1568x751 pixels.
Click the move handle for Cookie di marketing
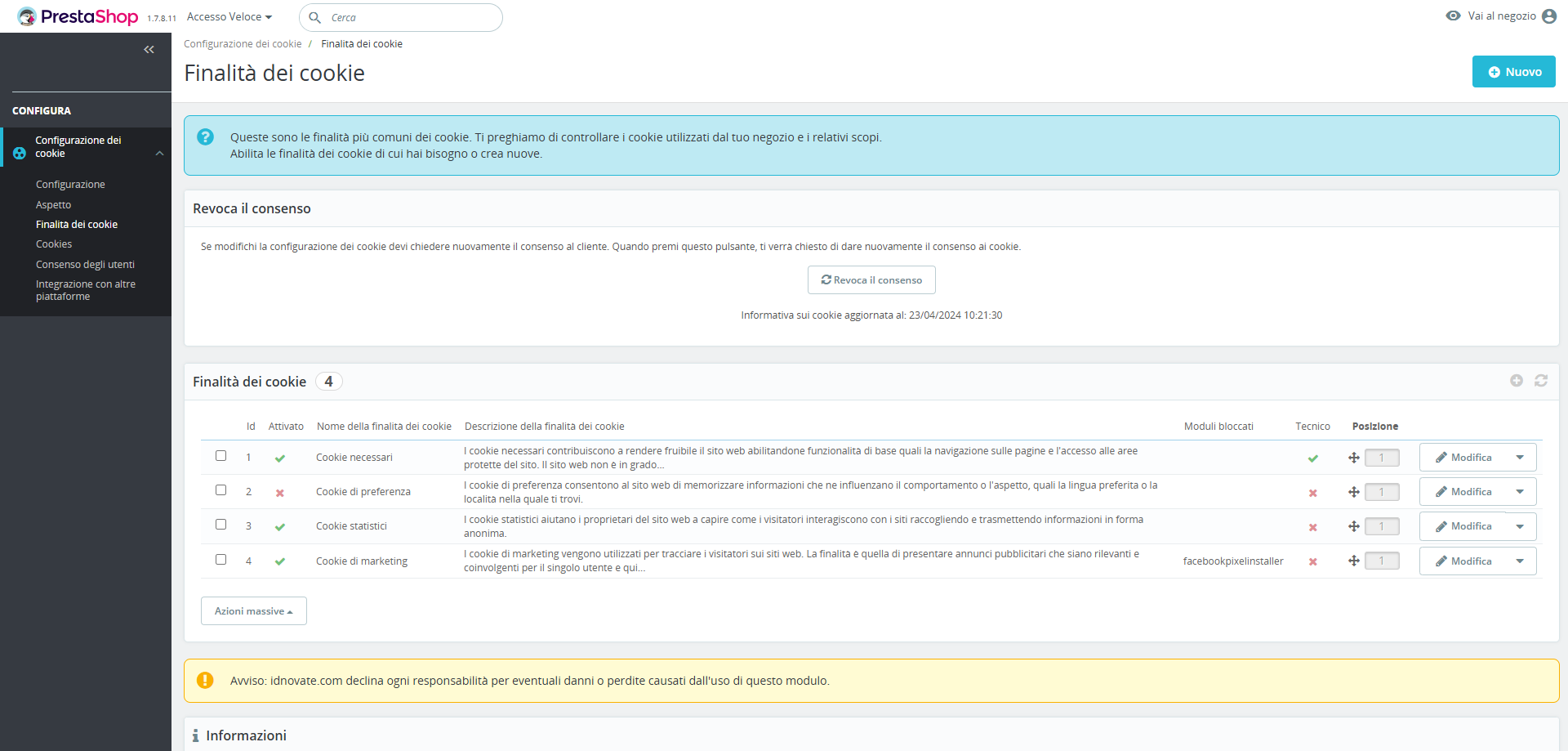[1354, 561]
